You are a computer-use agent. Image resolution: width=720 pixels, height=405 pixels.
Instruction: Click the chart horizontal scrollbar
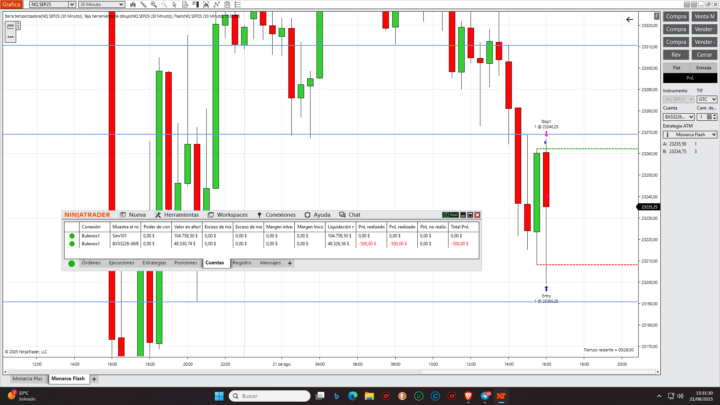coord(331,371)
